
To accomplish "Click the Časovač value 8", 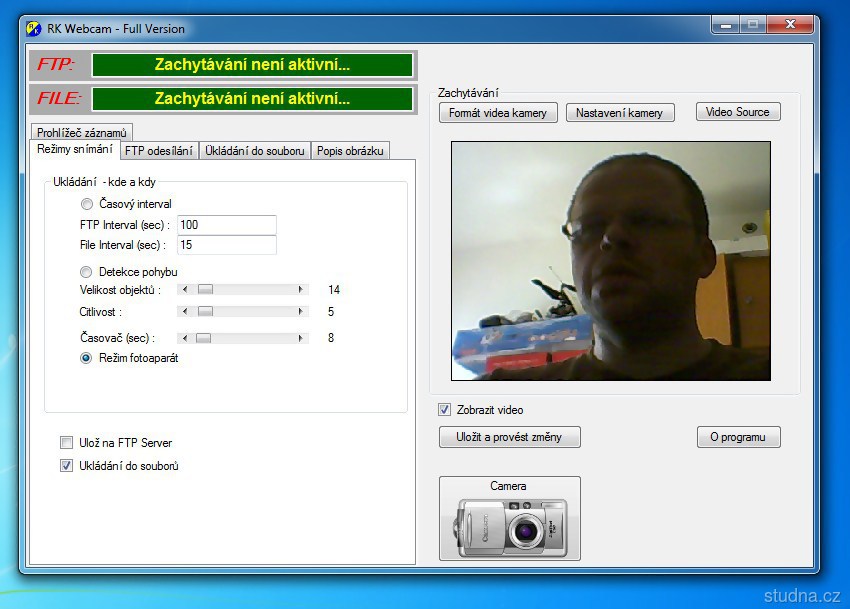I will pos(331,338).
